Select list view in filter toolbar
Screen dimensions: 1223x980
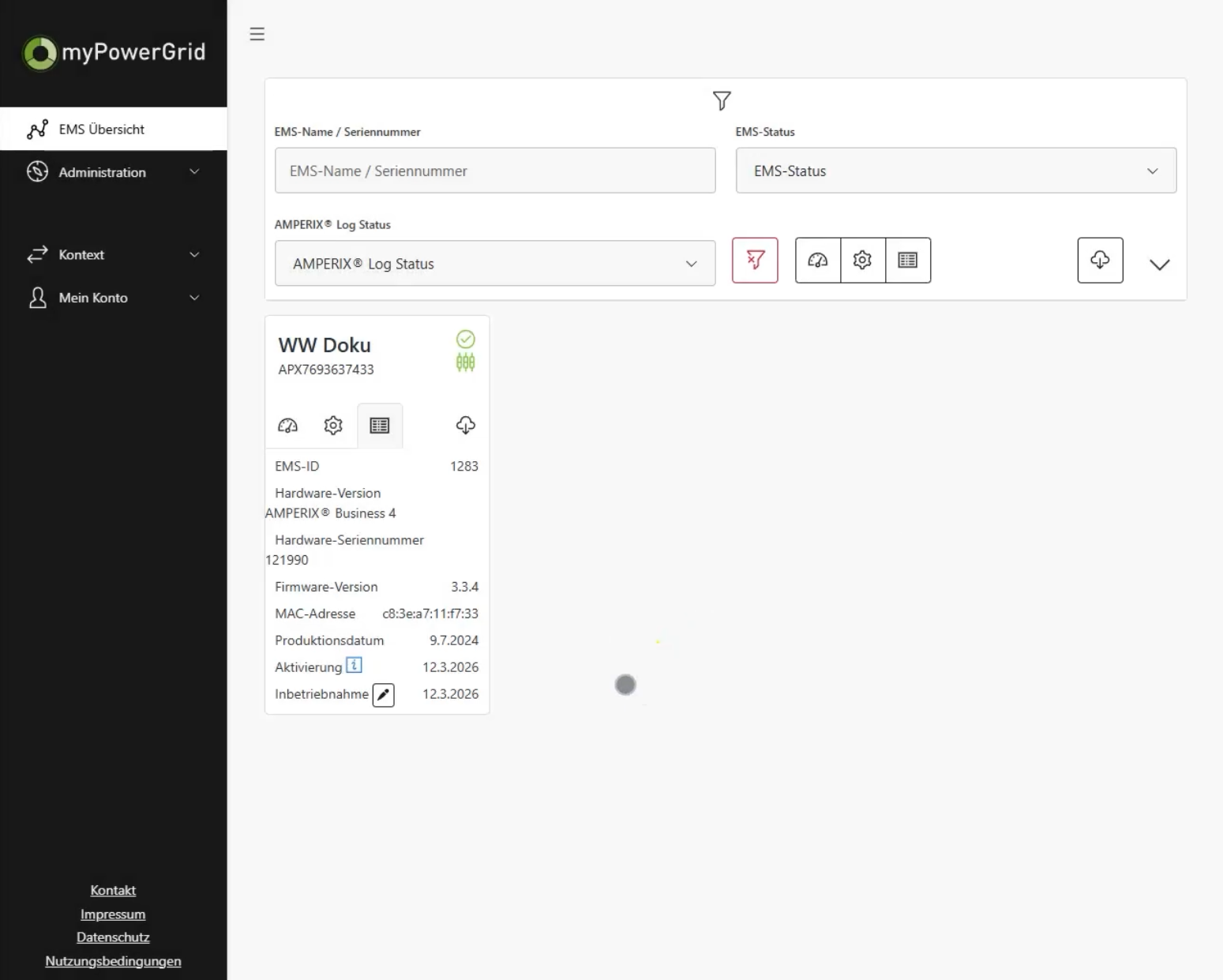pos(908,260)
